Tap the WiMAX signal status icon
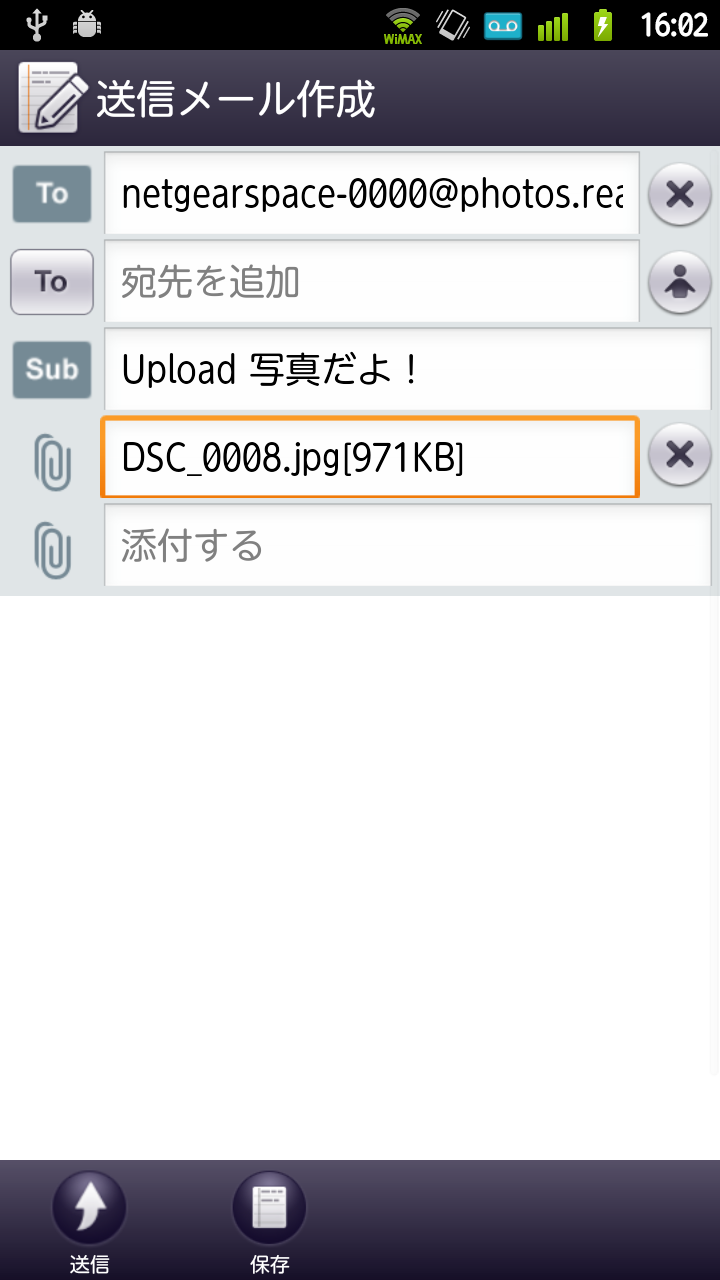The width and height of the screenshot is (720, 1280). coord(402,25)
